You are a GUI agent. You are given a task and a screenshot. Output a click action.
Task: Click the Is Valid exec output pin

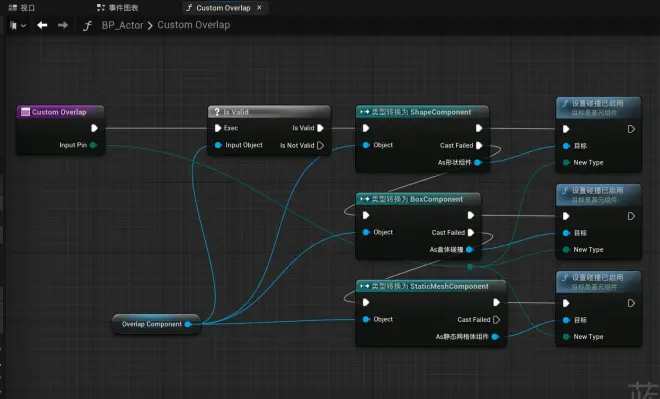(320, 128)
